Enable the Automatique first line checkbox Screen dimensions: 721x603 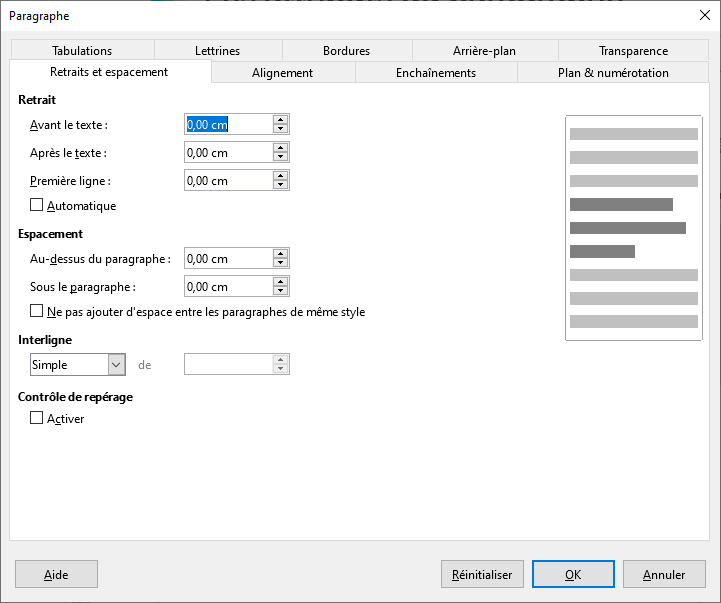point(37,206)
